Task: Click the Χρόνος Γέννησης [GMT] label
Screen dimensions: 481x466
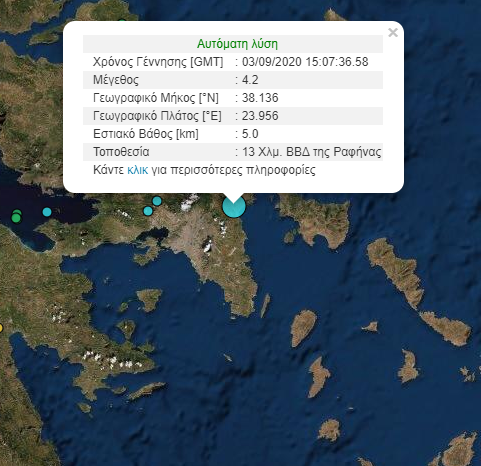Action: pyautogui.click(x=158, y=62)
